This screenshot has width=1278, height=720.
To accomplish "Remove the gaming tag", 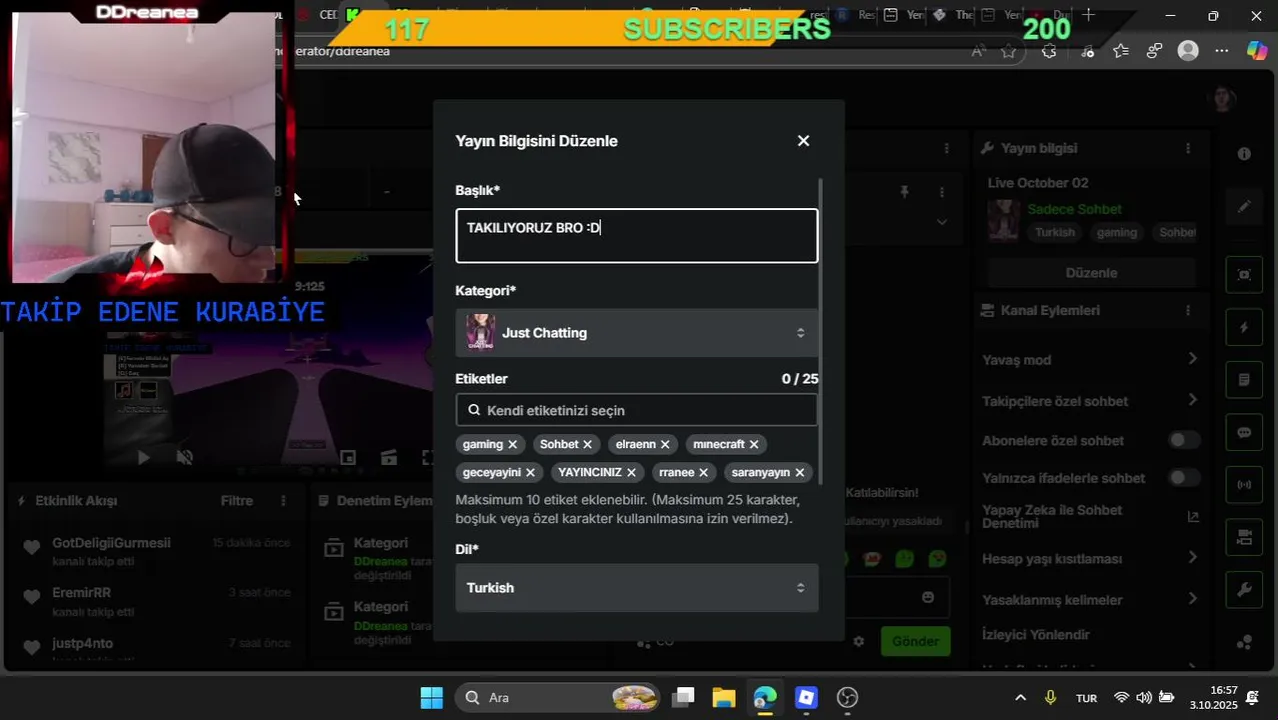I will click(512, 444).
